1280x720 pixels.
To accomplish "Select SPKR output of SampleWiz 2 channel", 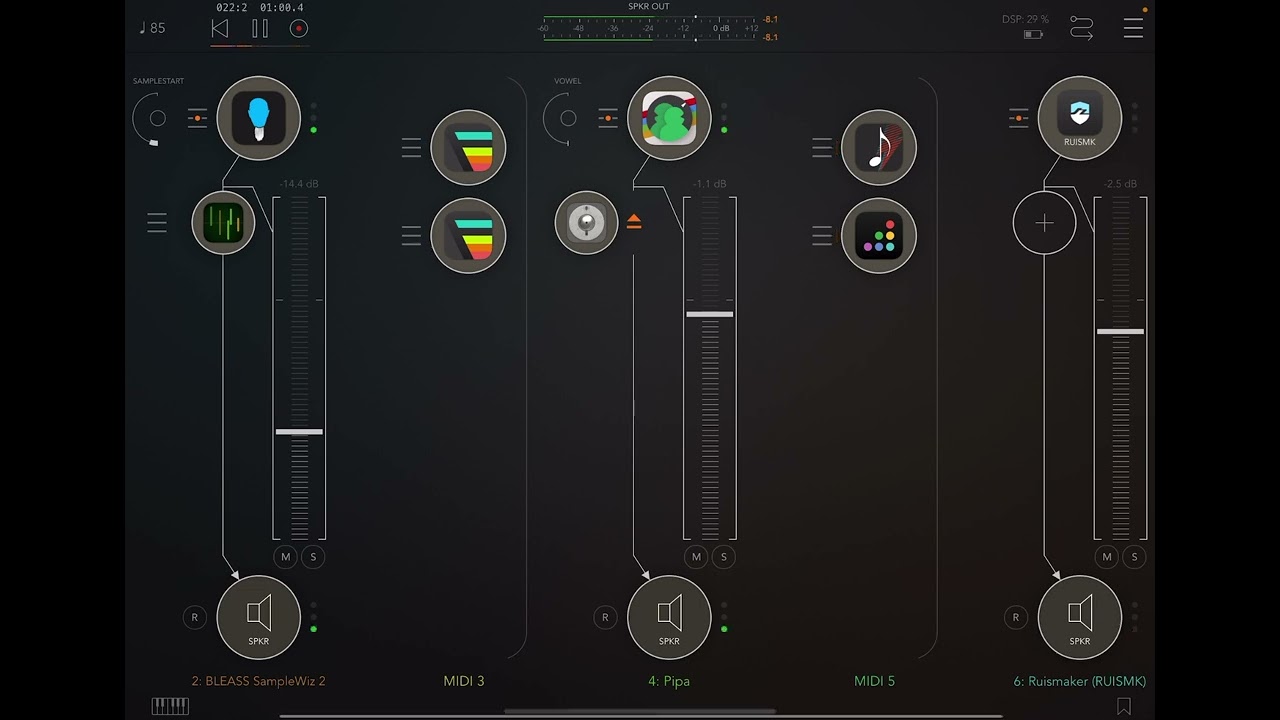I will point(259,617).
